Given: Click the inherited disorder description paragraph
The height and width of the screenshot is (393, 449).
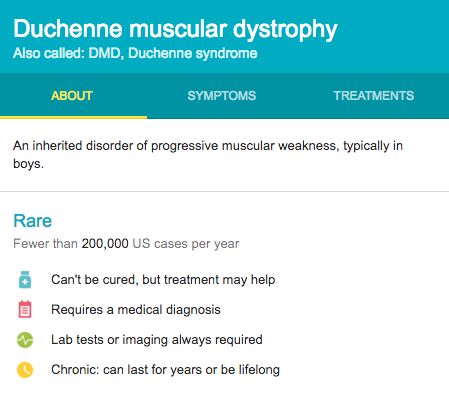Looking at the screenshot, I should (208, 155).
